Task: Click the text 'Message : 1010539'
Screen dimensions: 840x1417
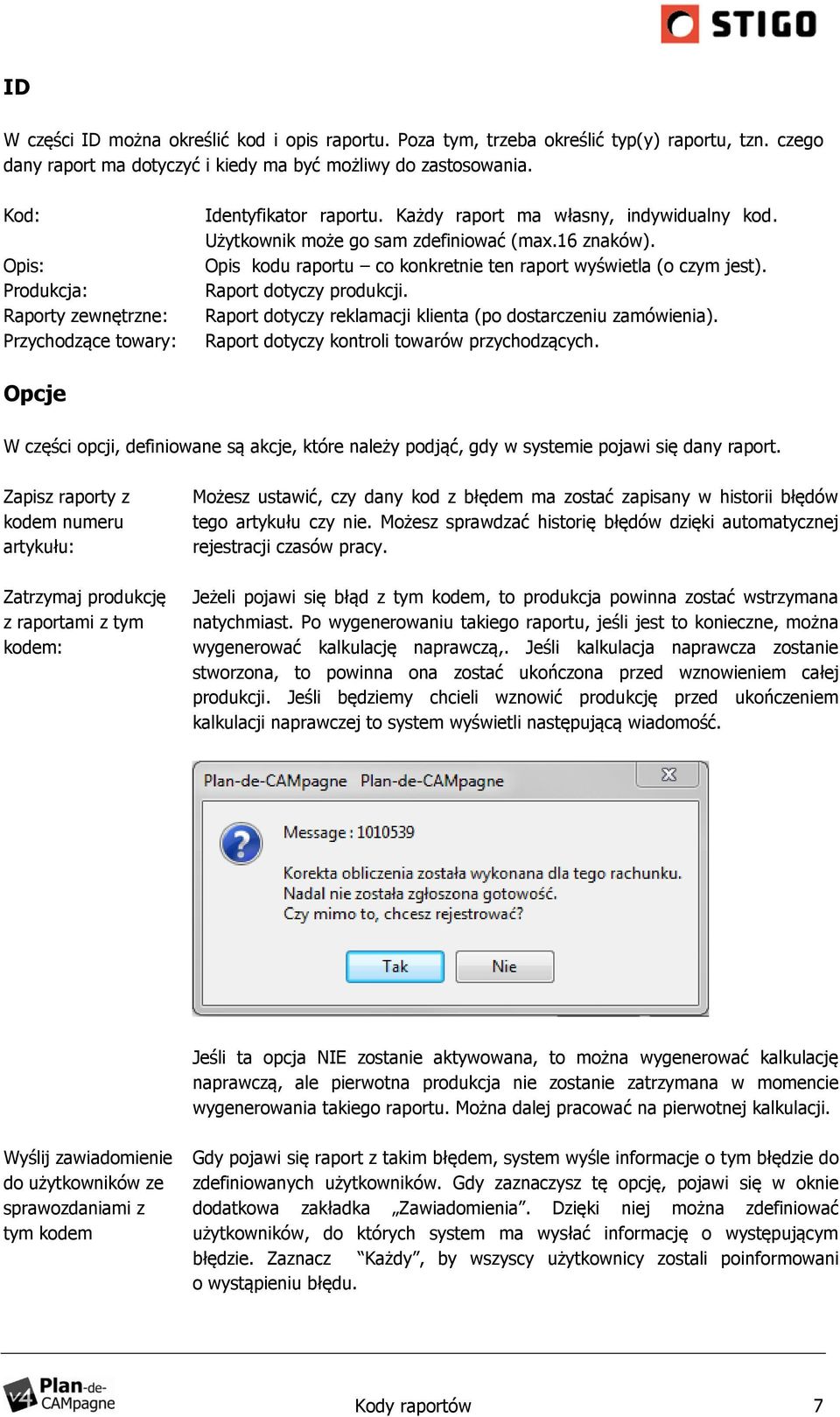Action: [348, 832]
